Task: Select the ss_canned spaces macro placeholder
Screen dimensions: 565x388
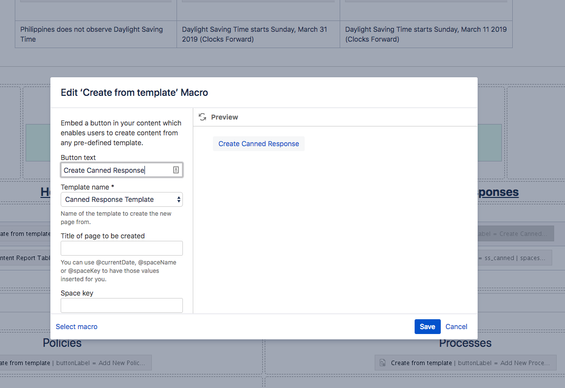Action: click(515, 258)
